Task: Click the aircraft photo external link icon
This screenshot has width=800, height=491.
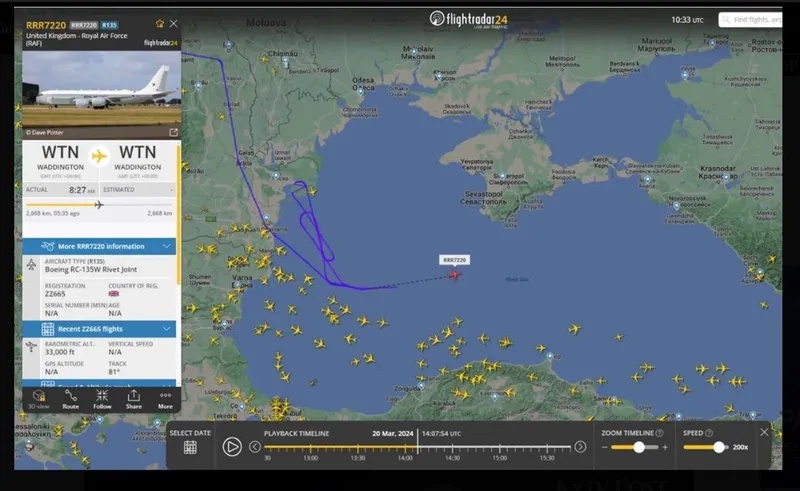Action: (173, 132)
